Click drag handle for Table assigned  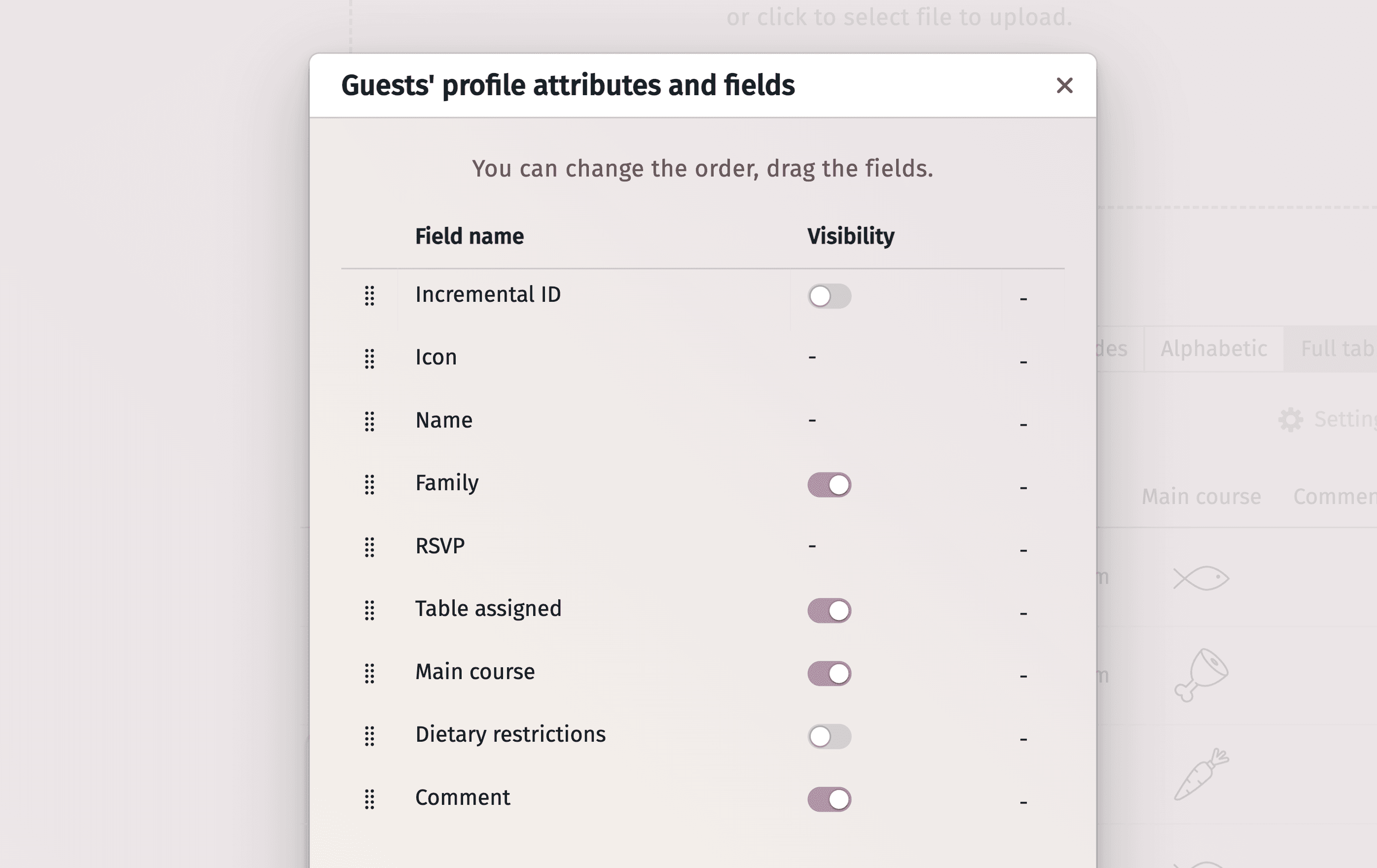(x=369, y=610)
